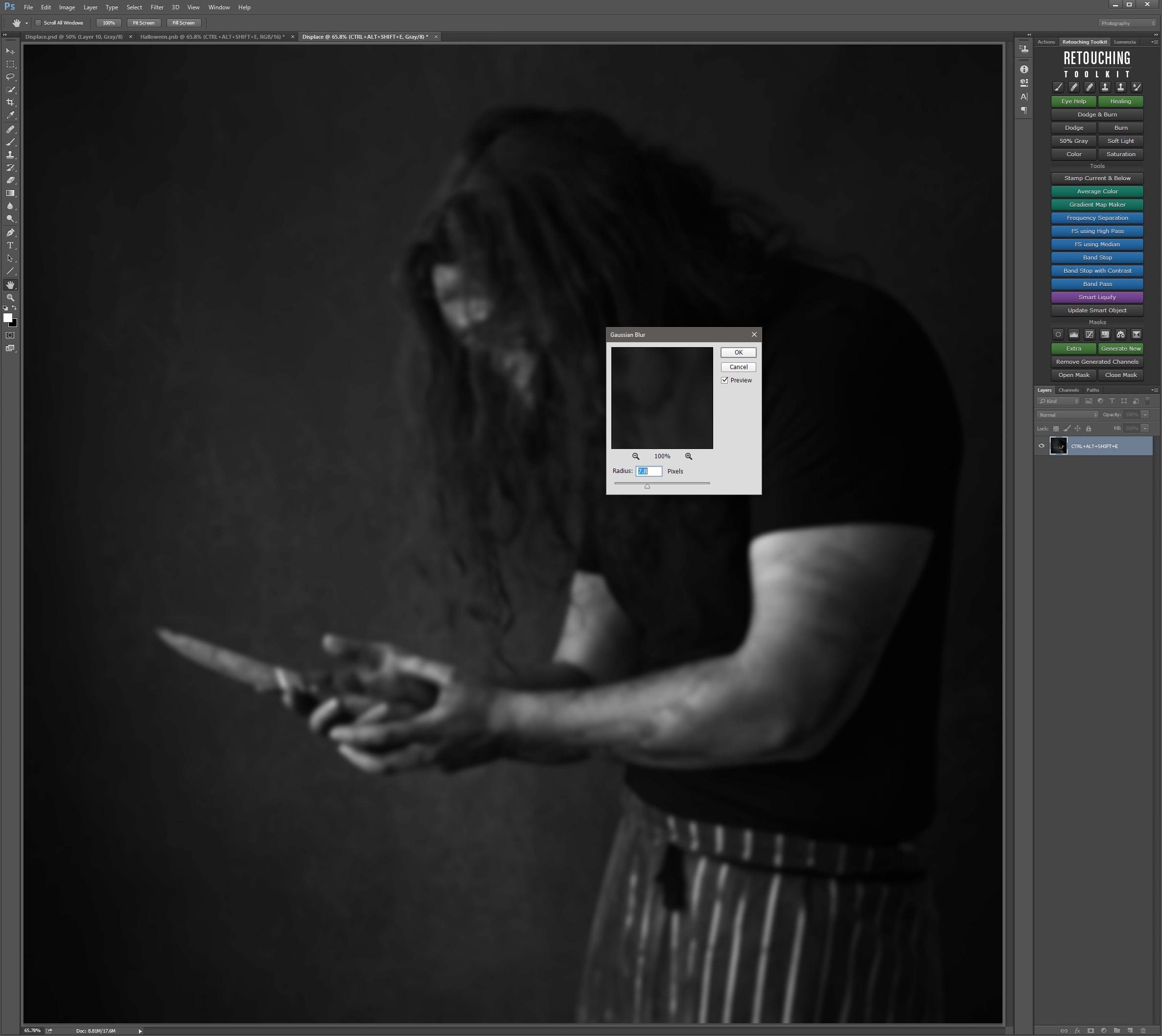The width and height of the screenshot is (1162, 1036).
Task: Pick the Zoom tool in toolbar
Action: pos(10,298)
